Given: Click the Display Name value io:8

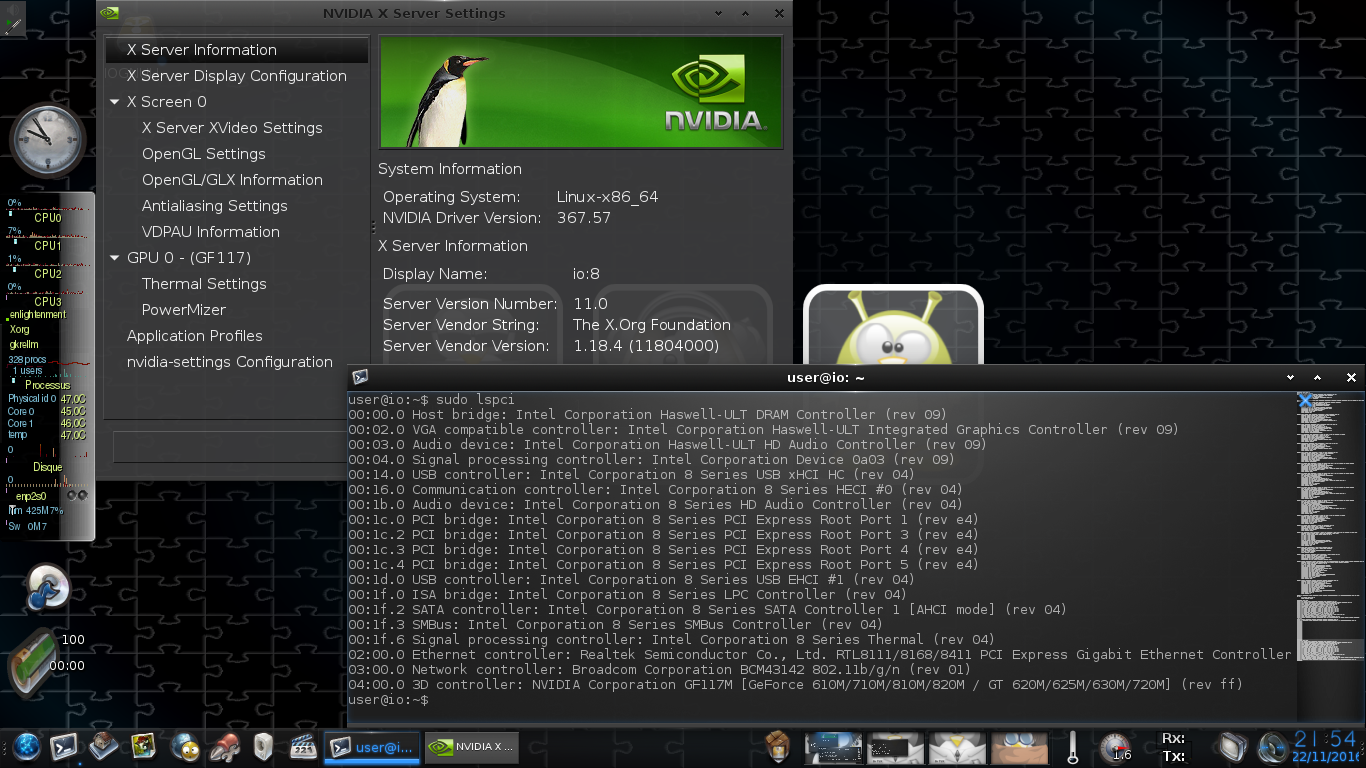Looking at the screenshot, I should coord(587,274).
